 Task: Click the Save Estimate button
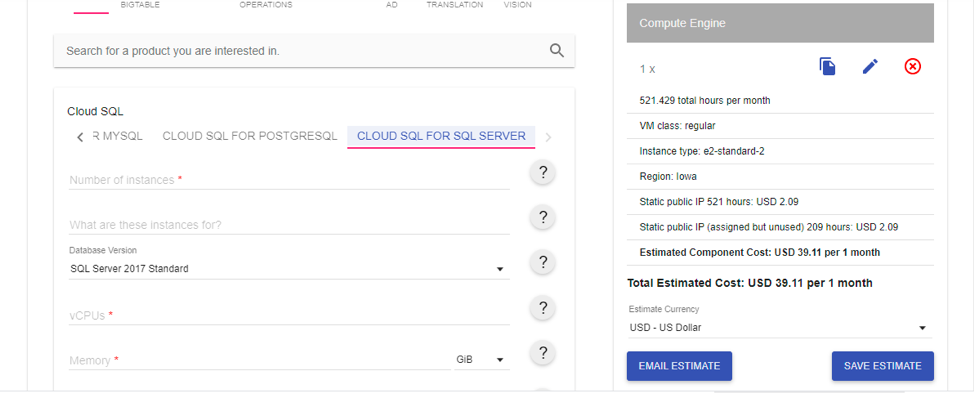point(883,366)
